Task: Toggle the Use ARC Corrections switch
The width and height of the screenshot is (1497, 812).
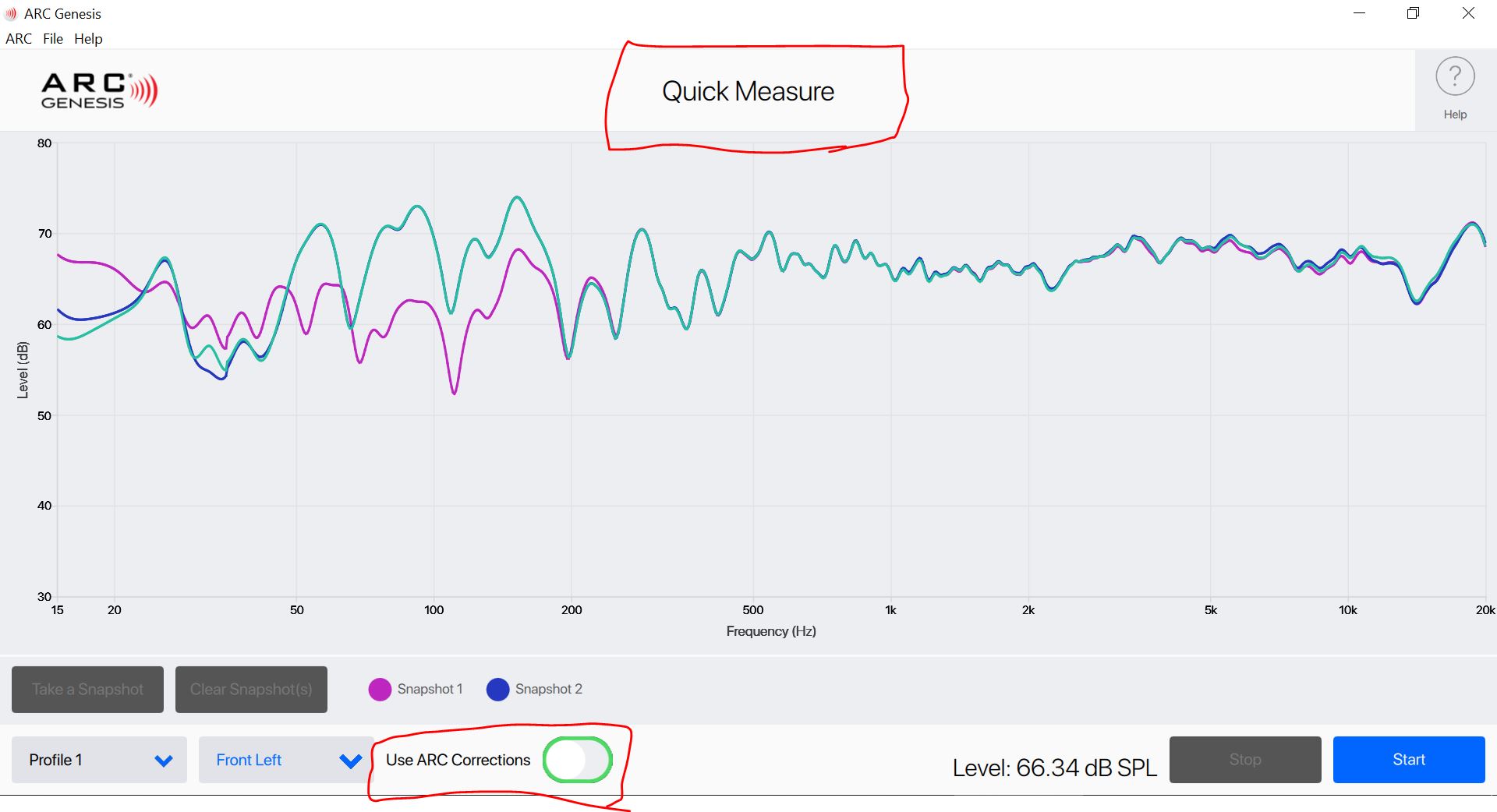Action: coord(578,760)
